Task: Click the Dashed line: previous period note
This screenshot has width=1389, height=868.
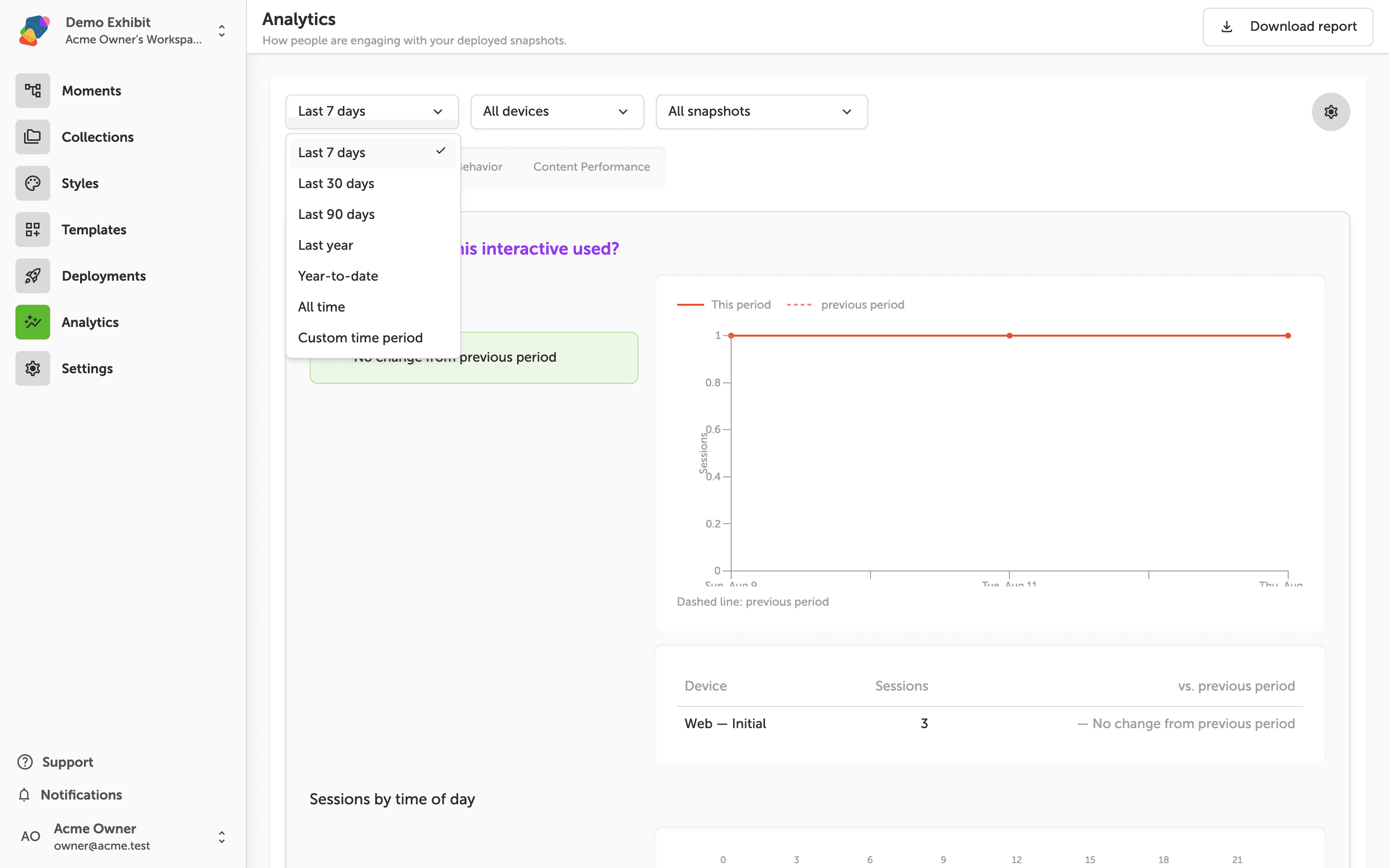Action: coord(752,602)
